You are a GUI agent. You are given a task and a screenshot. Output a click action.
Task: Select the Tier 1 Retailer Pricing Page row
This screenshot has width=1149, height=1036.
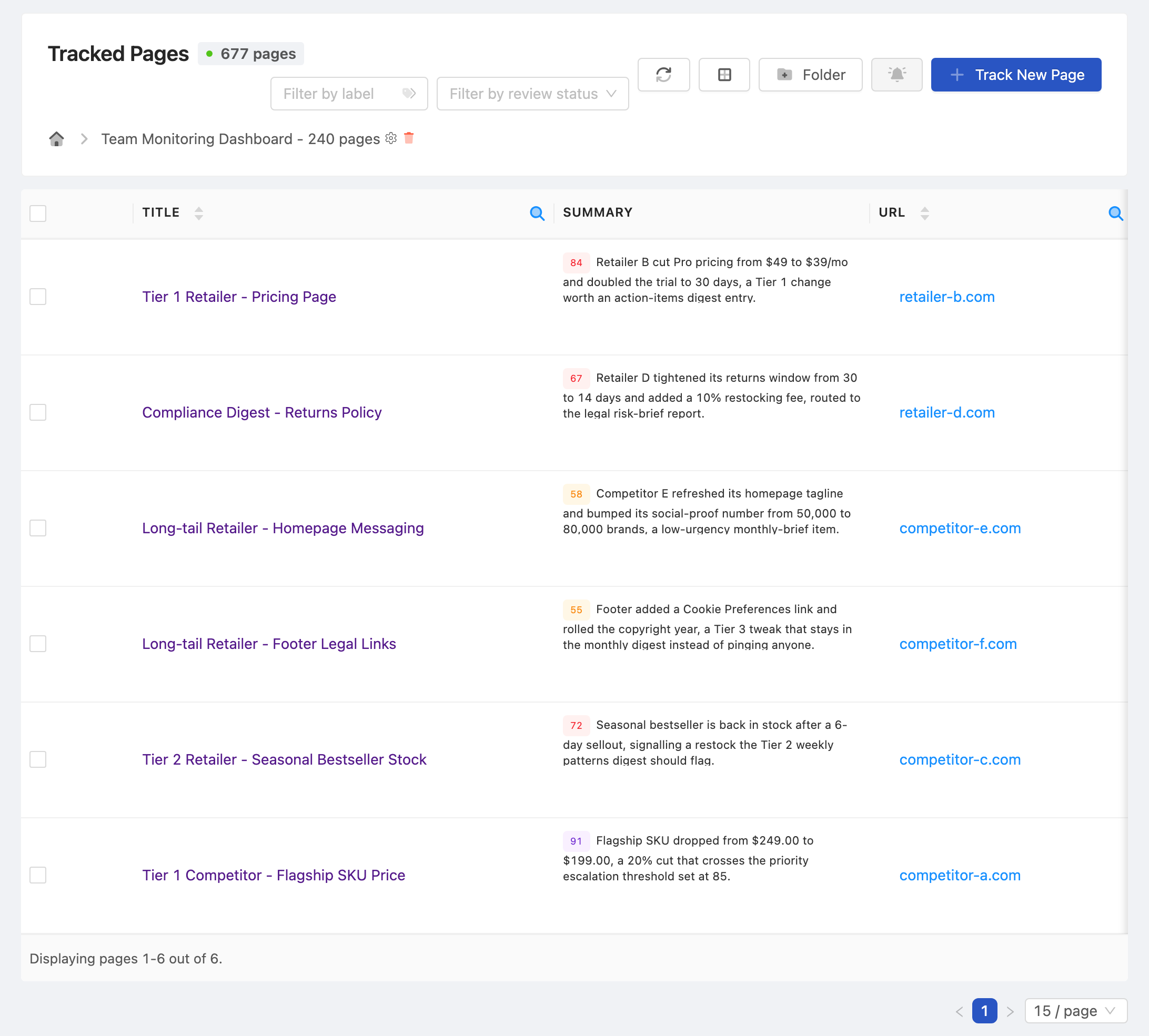click(37, 297)
